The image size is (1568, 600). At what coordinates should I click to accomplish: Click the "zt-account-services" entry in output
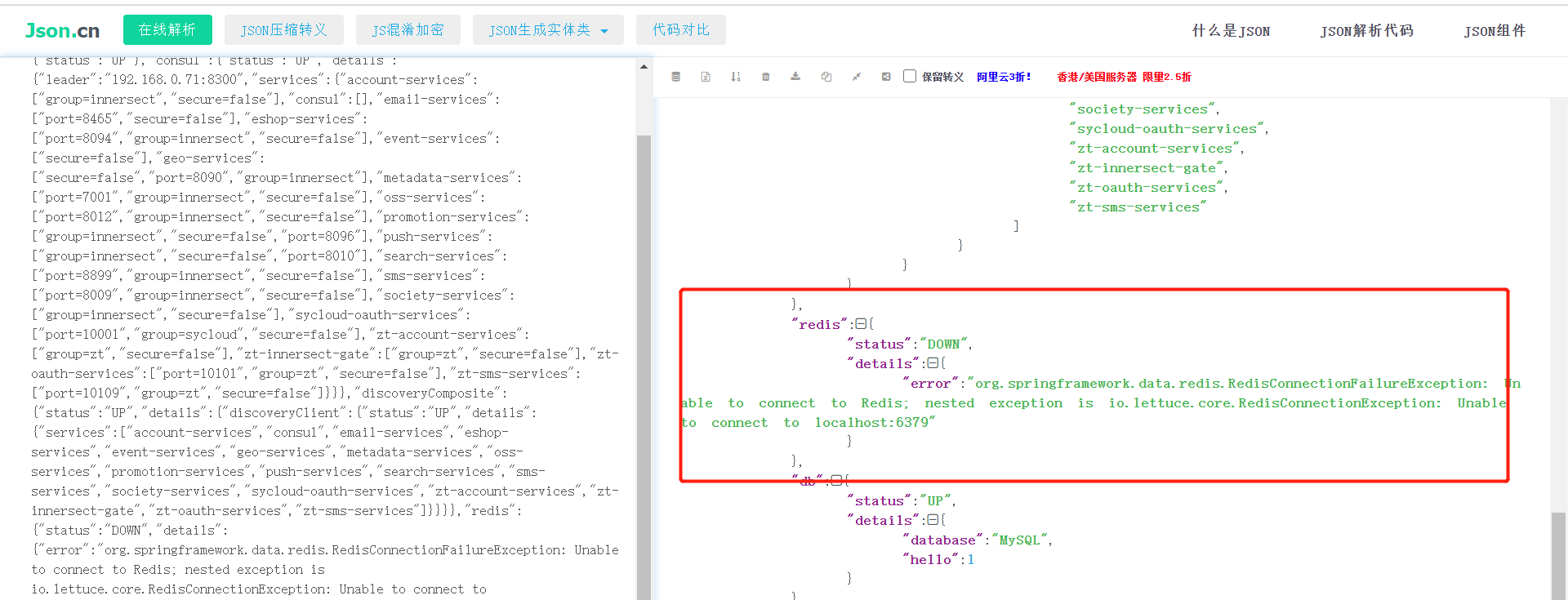click(1154, 149)
